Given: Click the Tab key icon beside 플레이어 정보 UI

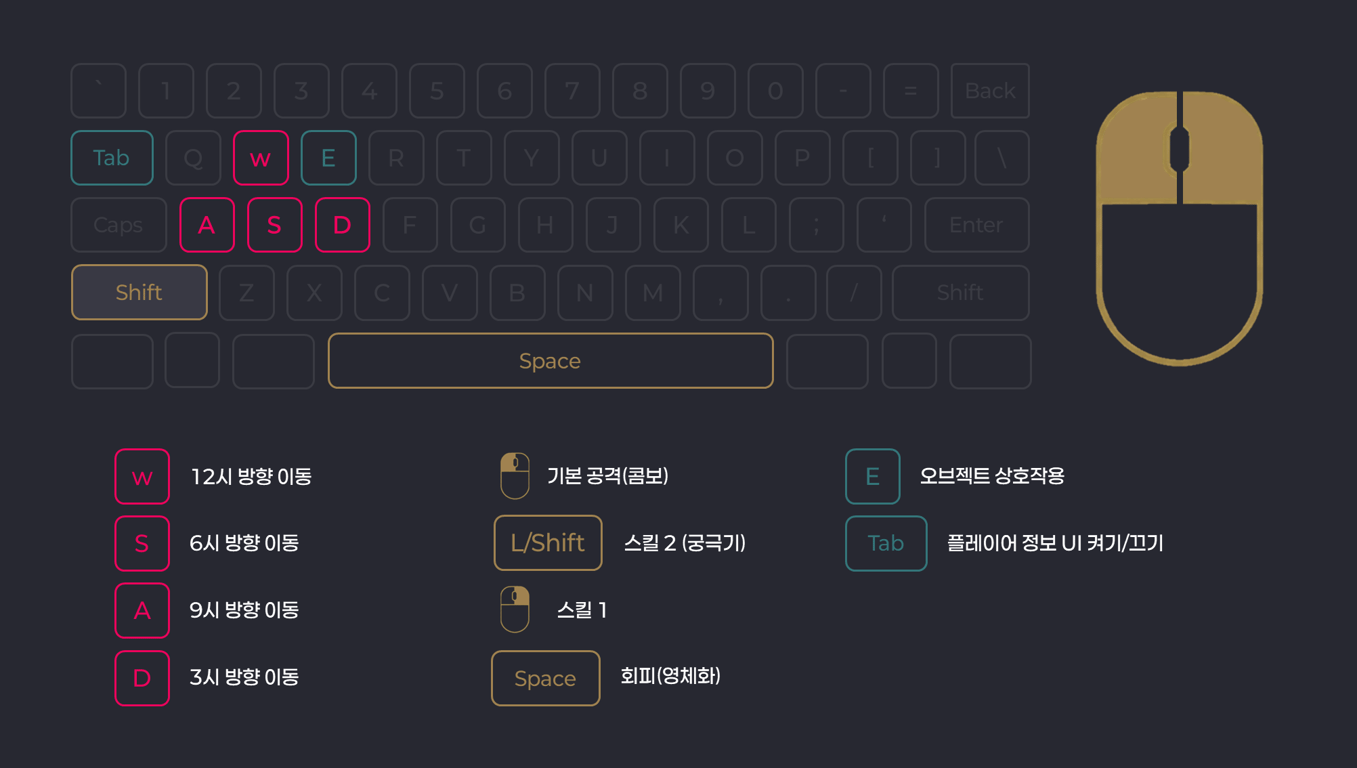Looking at the screenshot, I should pos(886,544).
